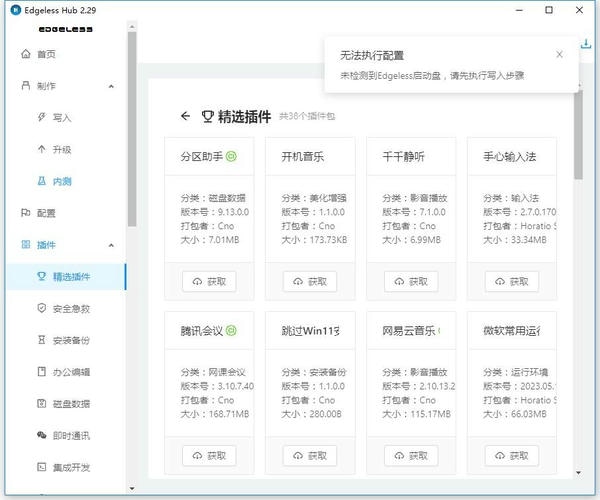Select the 即时通讯 category
Image resolution: width=600 pixels, height=500 pixels.
point(66,435)
